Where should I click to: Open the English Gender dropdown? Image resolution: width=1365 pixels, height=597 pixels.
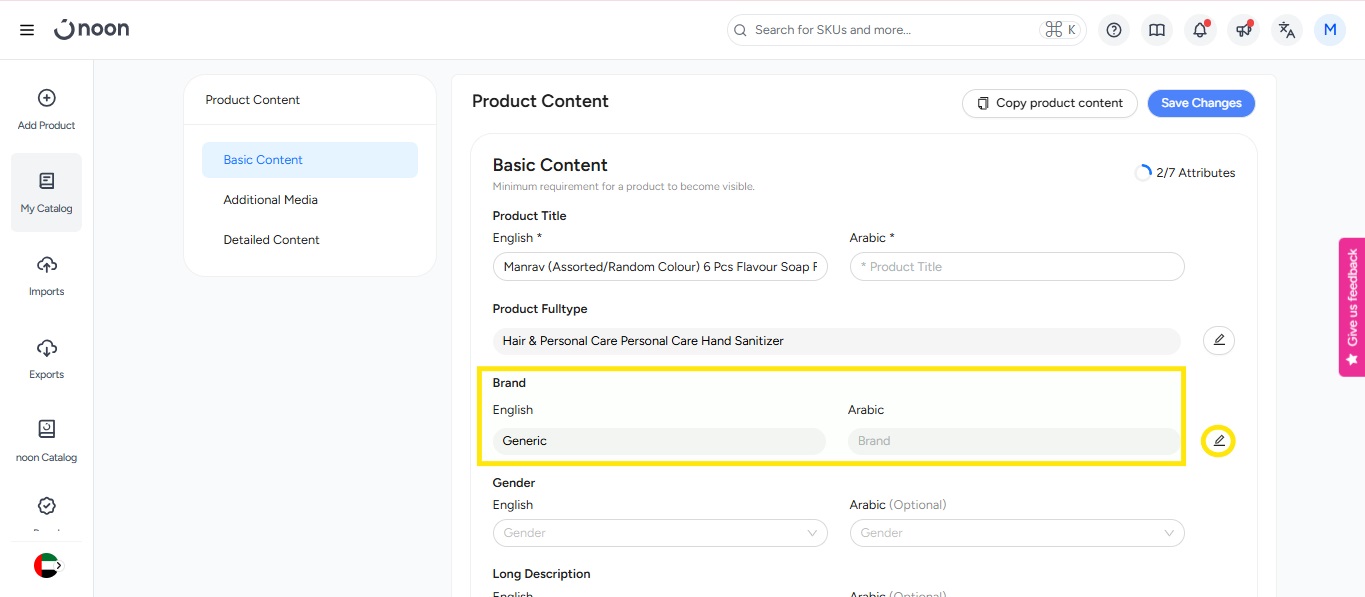660,533
